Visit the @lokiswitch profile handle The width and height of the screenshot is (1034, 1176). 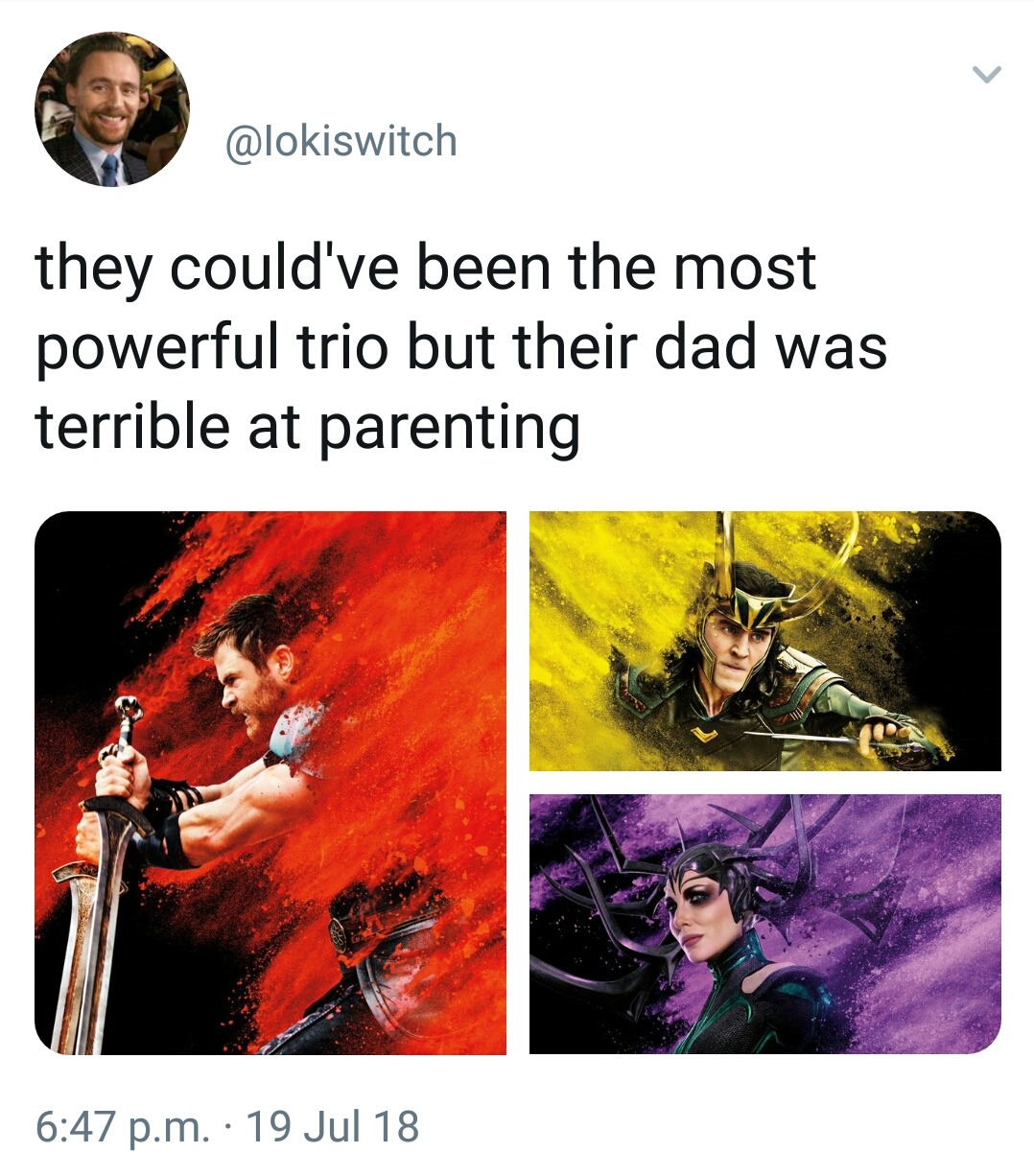(341, 141)
